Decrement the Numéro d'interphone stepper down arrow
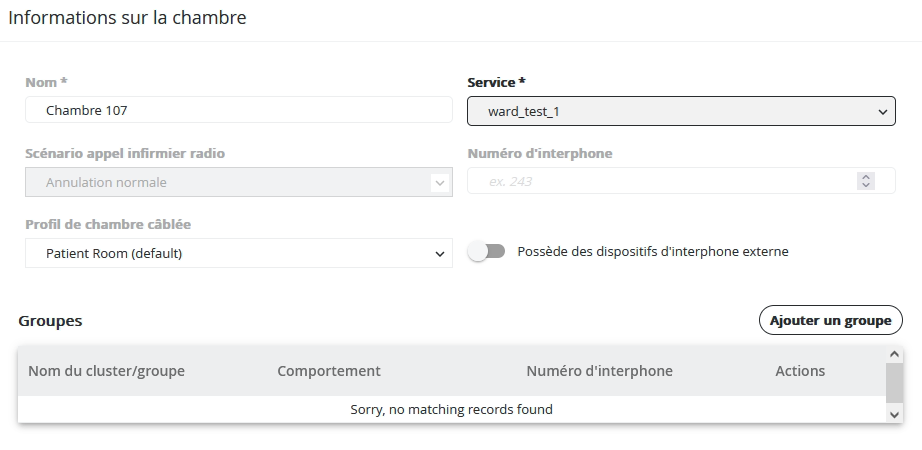This screenshot has width=922, height=450. (866, 185)
